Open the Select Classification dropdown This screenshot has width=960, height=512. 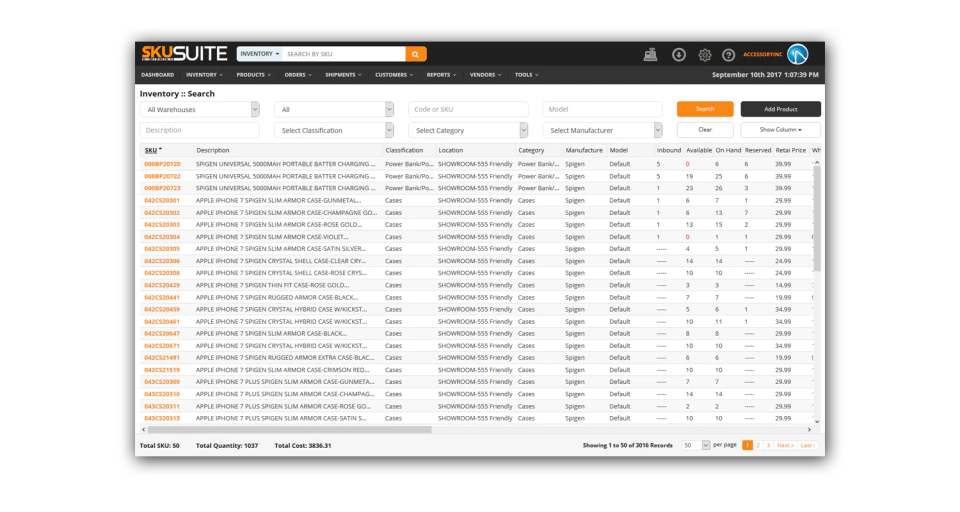click(334, 130)
